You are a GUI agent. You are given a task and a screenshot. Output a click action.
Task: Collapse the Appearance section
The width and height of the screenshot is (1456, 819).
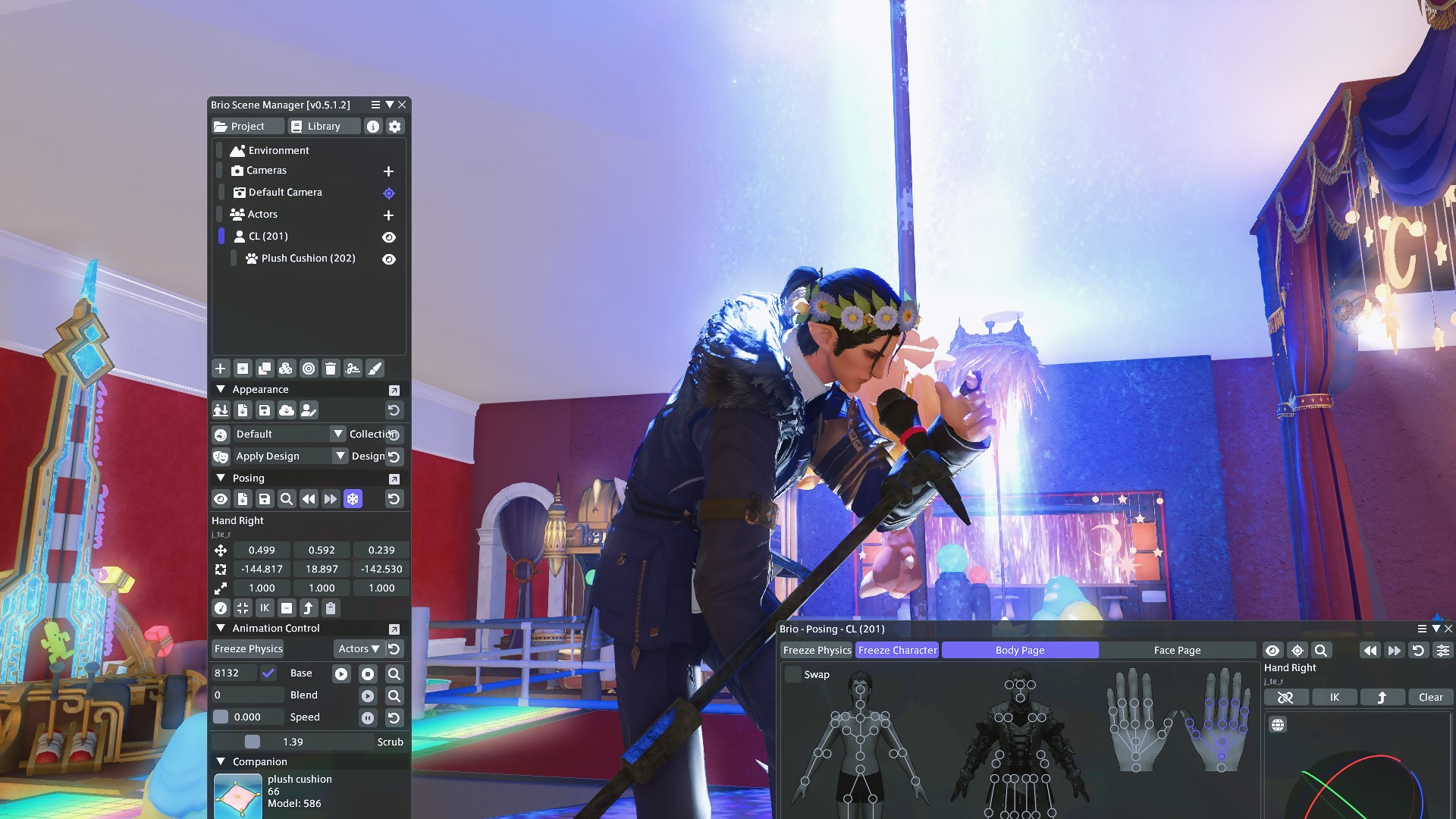(221, 389)
